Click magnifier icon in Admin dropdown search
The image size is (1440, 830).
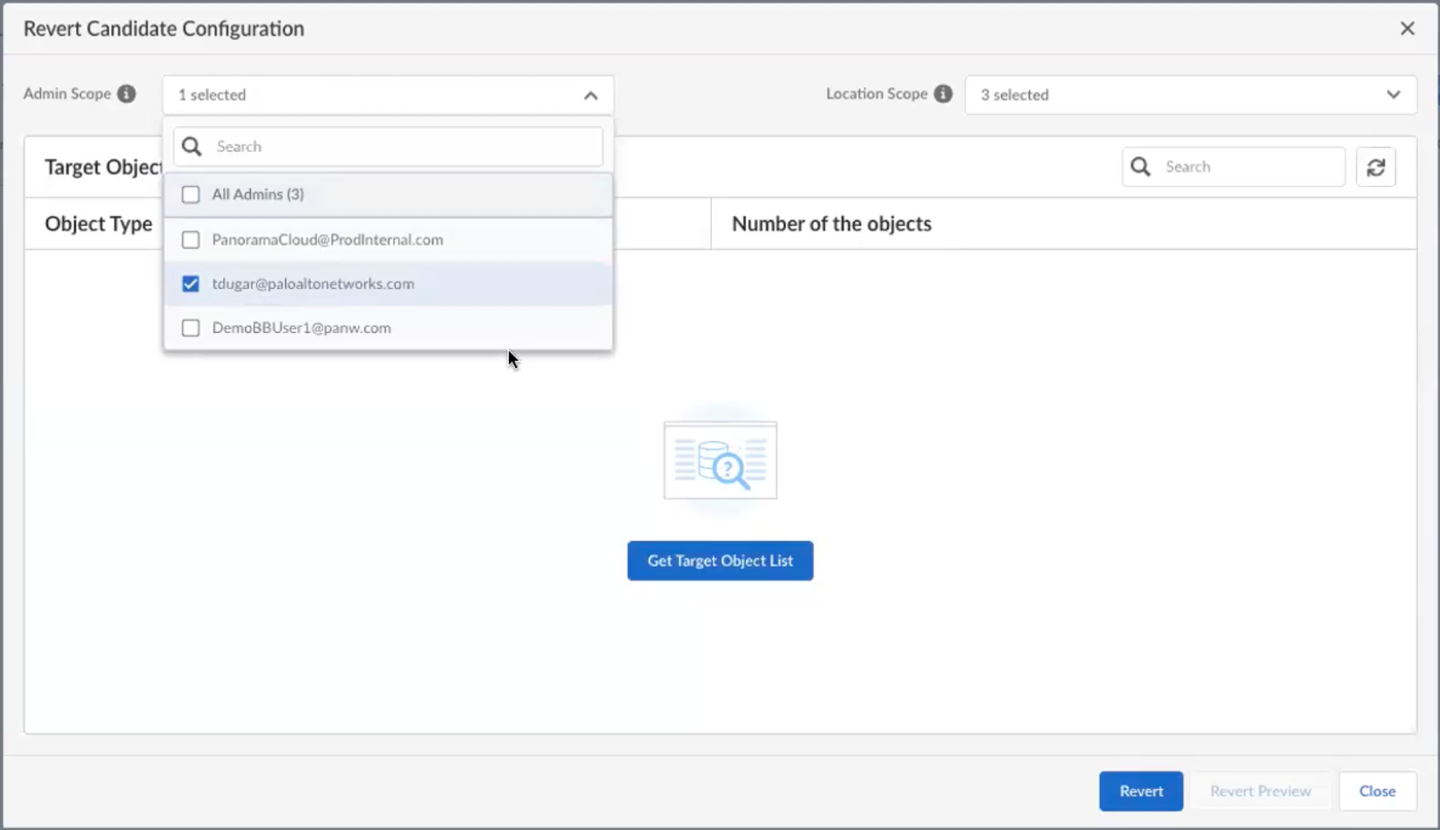click(x=192, y=146)
